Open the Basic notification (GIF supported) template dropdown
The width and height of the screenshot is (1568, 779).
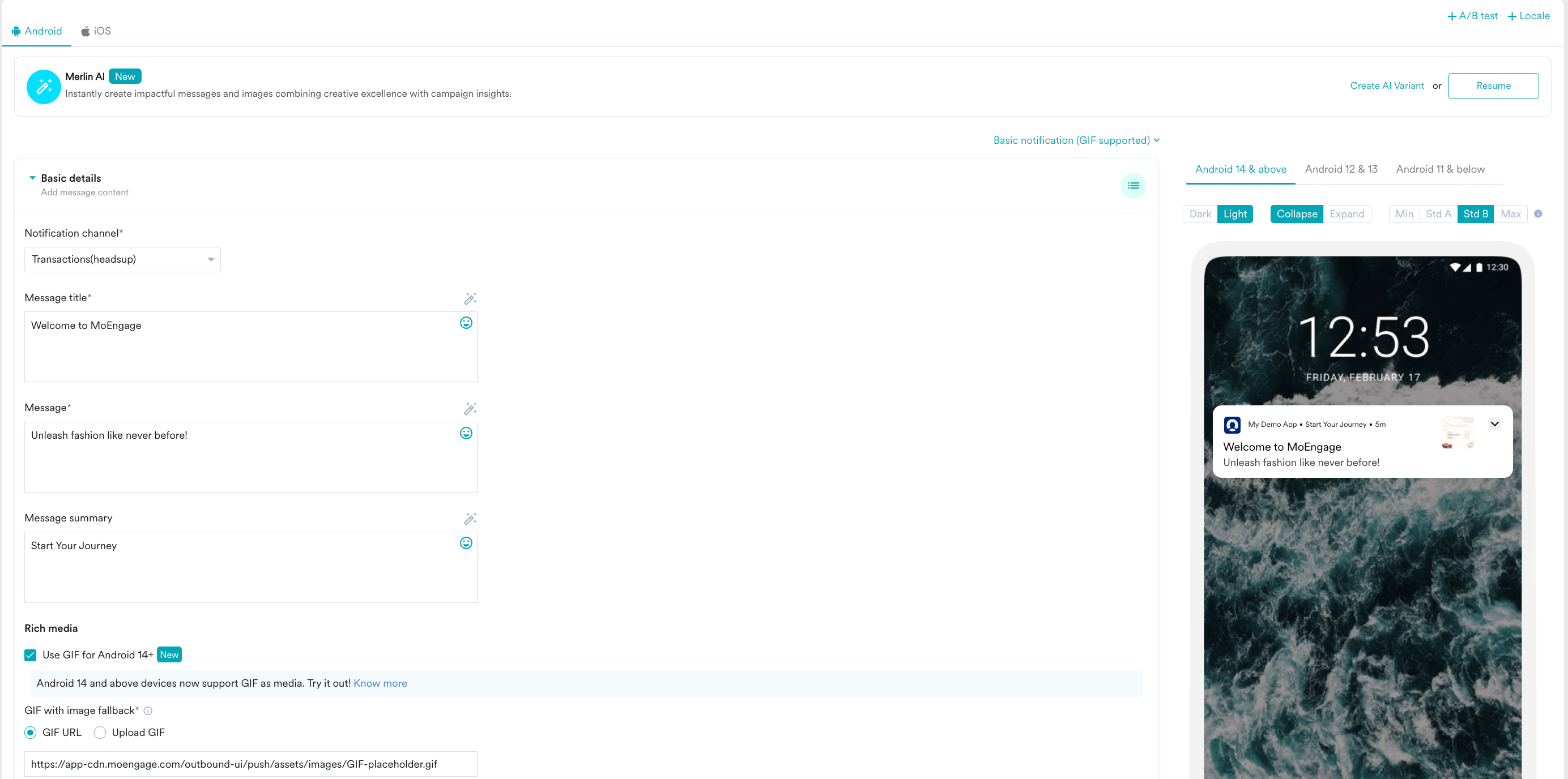pyautogui.click(x=1076, y=140)
